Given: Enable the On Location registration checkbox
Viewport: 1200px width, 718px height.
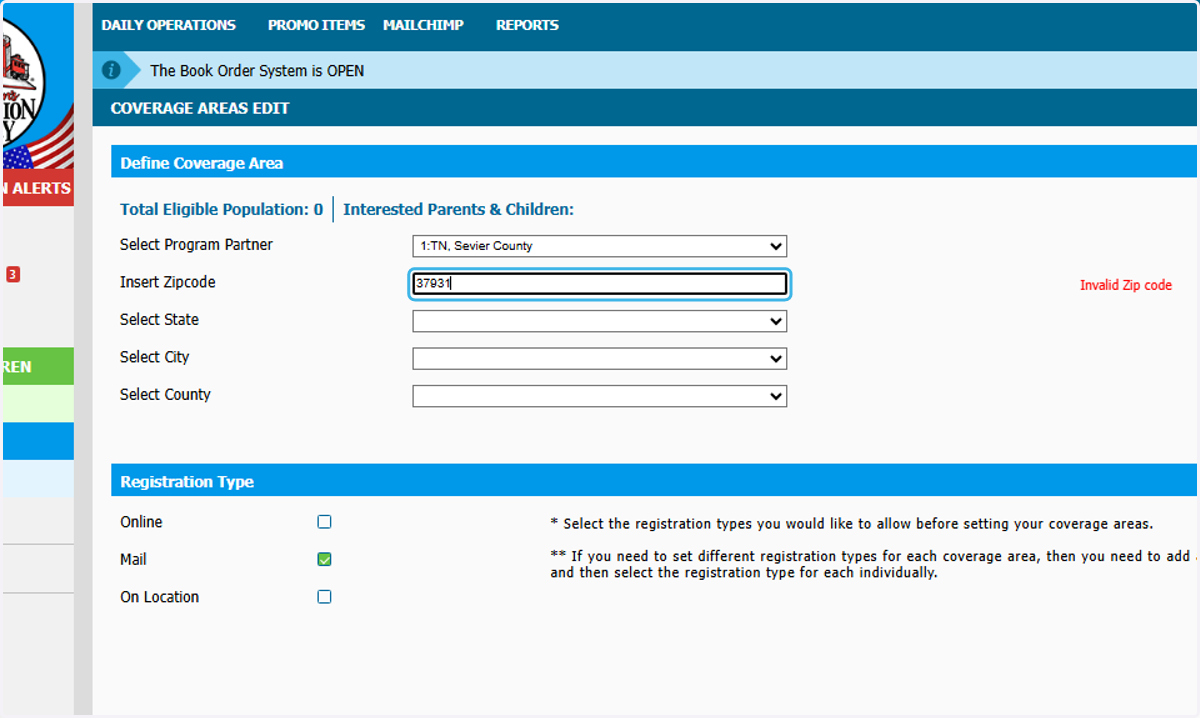Looking at the screenshot, I should point(324,597).
